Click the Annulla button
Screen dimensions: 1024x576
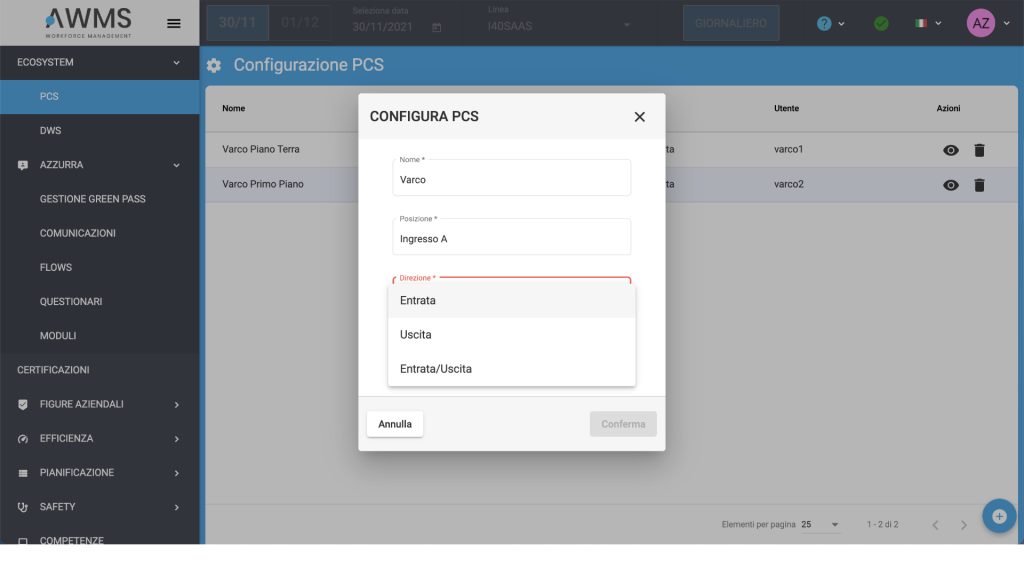tap(394, 424)
